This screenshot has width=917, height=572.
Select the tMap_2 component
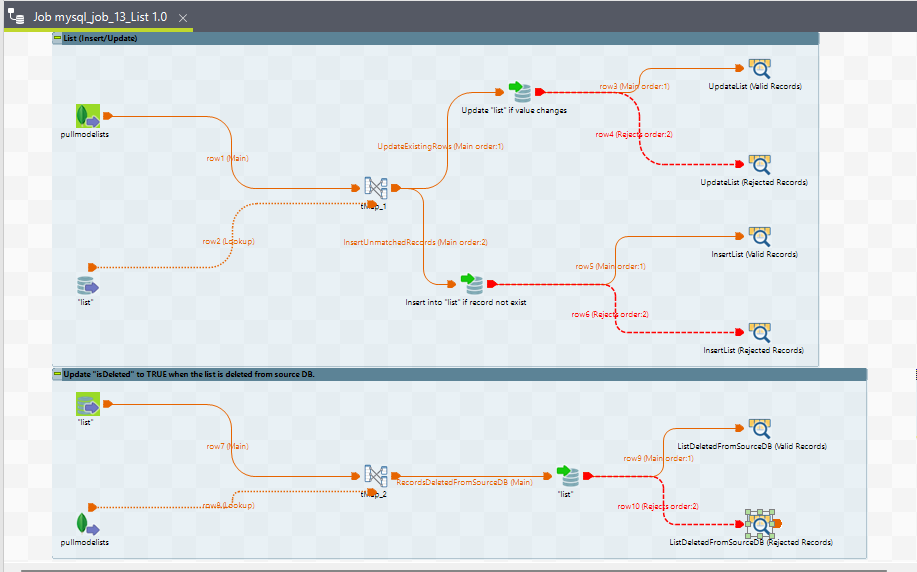[375, 475]
